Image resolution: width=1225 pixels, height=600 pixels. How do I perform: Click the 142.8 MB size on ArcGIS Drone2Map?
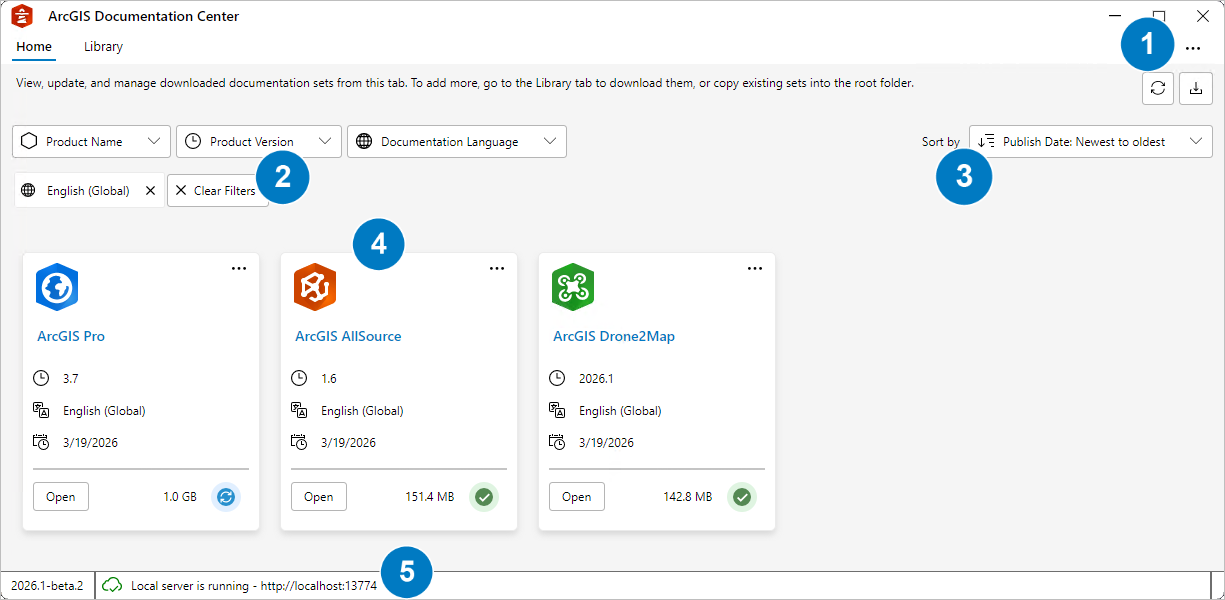(688, 496)
